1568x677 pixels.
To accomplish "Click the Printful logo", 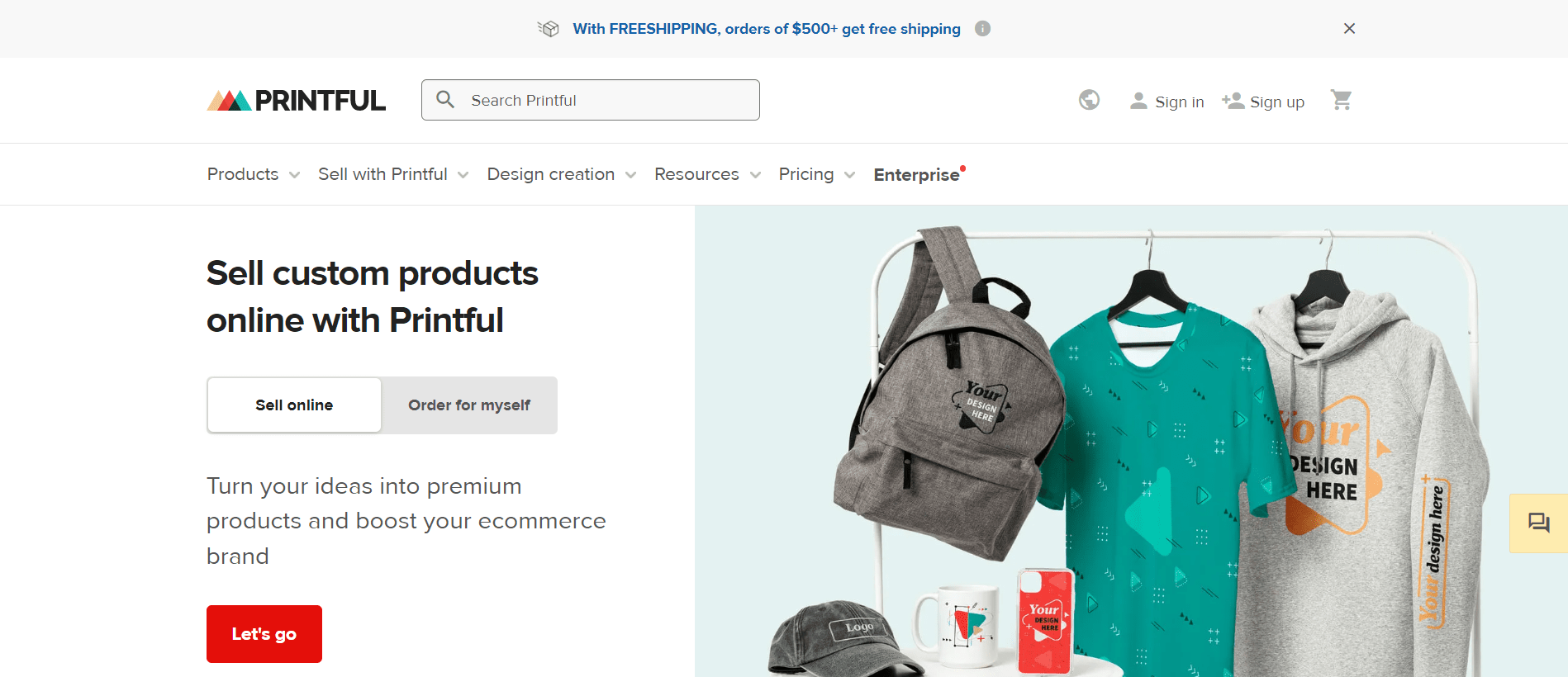I will 296,101.
